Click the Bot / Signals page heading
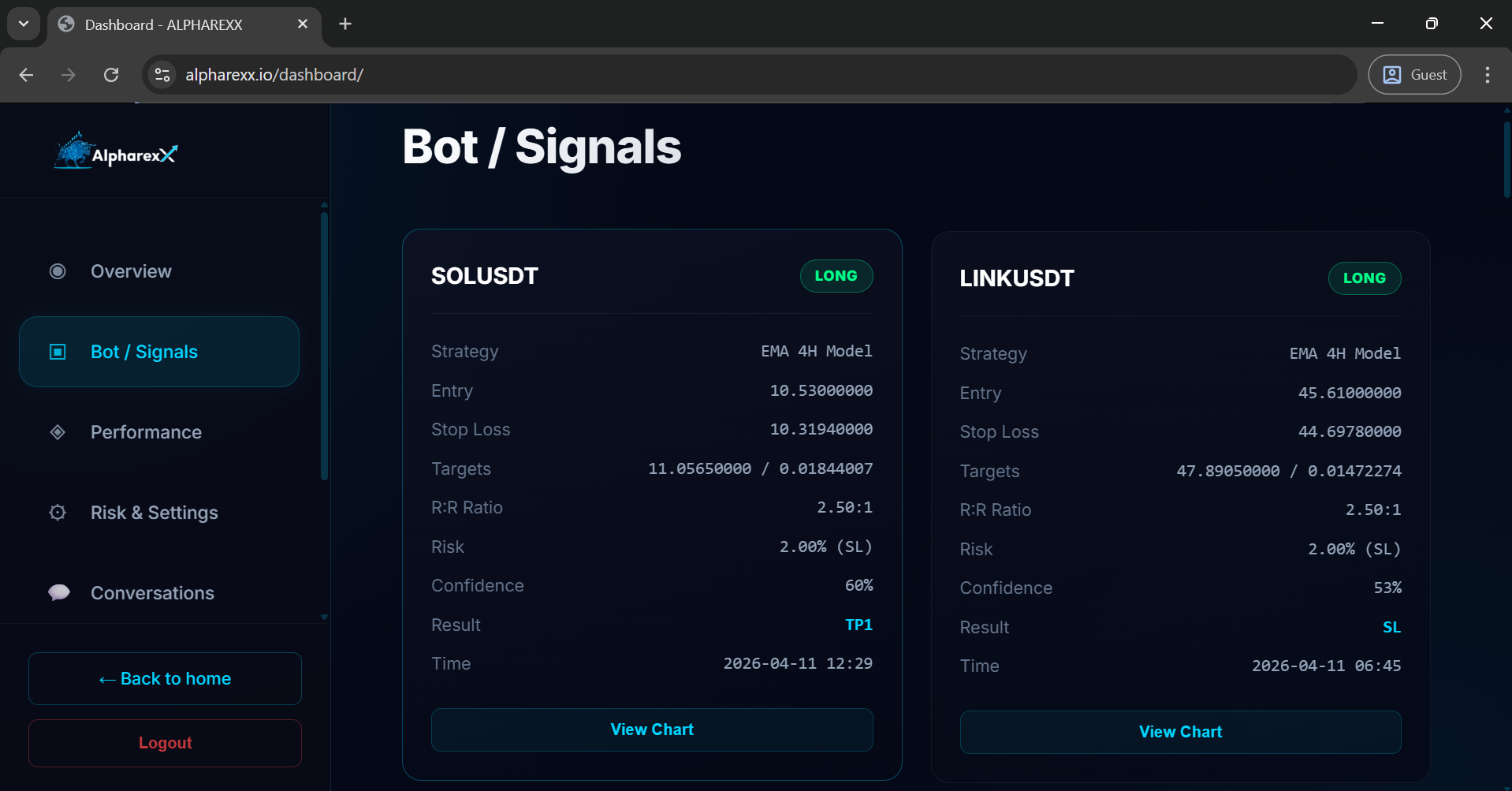Viewport: 1512px width, 791px height. (542, 147)
